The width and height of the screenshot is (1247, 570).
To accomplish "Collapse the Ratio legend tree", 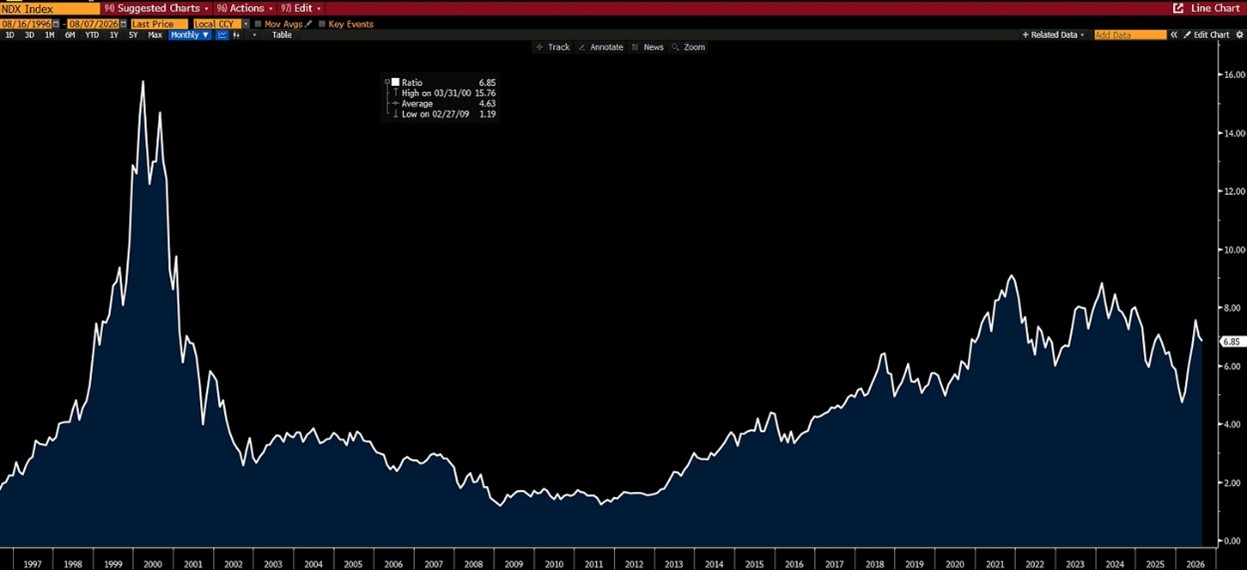I will pyautogui.click(x=387, y=82).
